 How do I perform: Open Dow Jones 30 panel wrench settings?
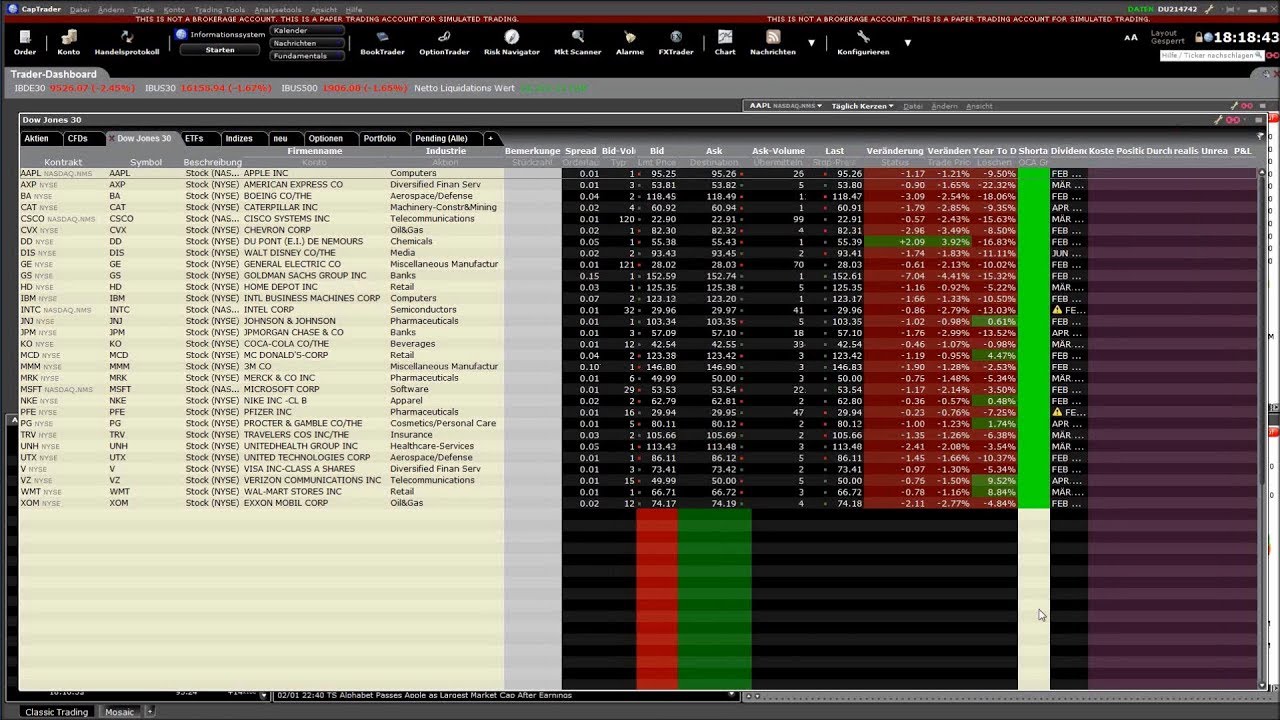tap(1218, 120)
